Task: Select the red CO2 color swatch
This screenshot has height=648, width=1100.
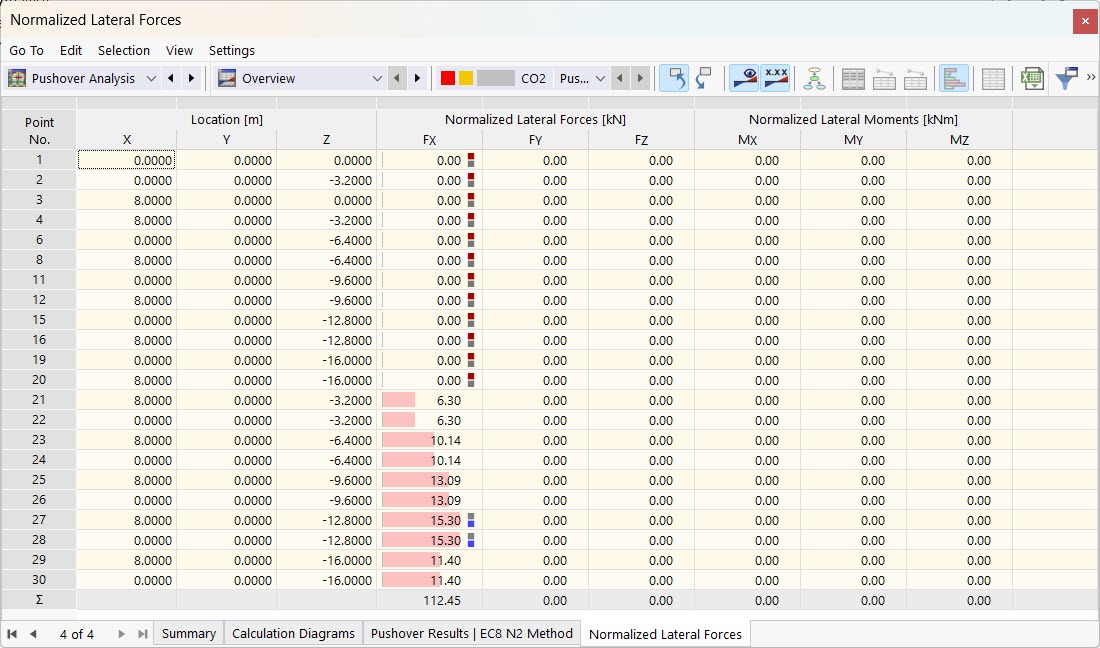Action: point(447,78)
